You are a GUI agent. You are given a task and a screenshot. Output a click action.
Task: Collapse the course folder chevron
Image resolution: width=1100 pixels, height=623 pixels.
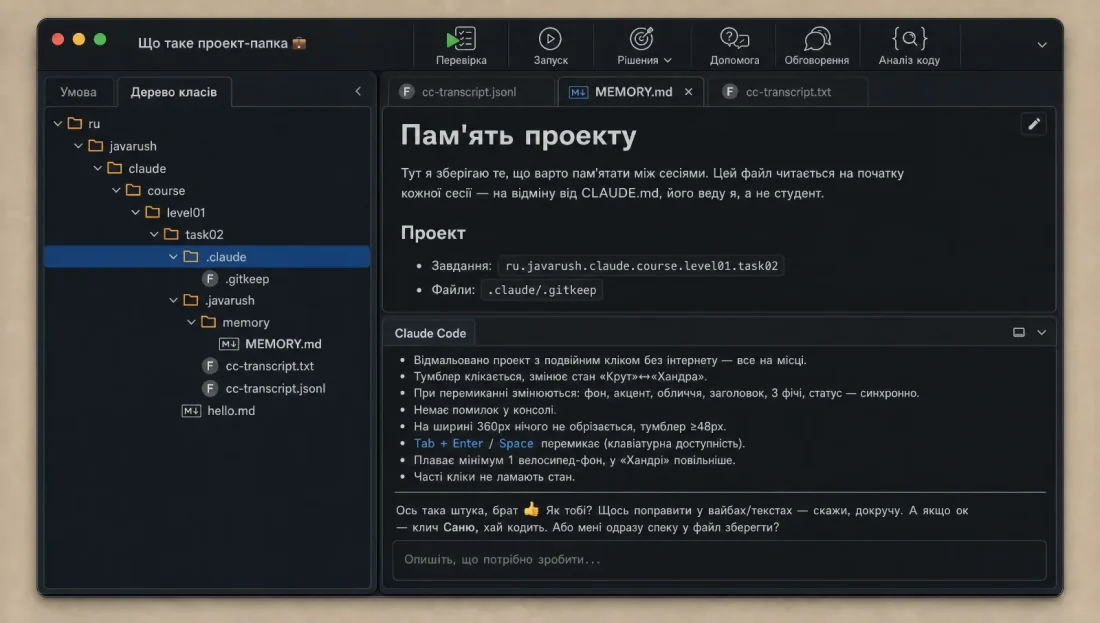coord(116,190)
